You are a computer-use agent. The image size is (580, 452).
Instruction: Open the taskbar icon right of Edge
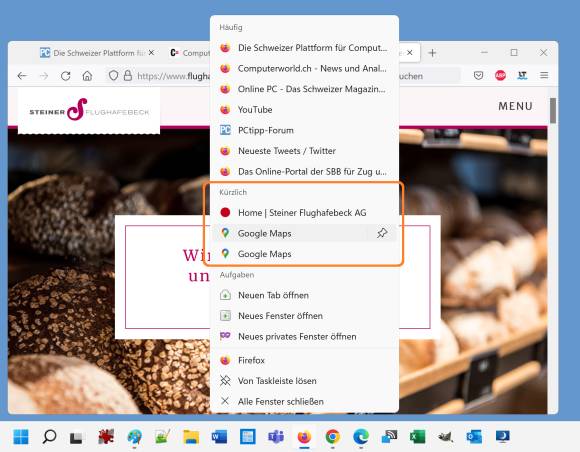(389, 437)
